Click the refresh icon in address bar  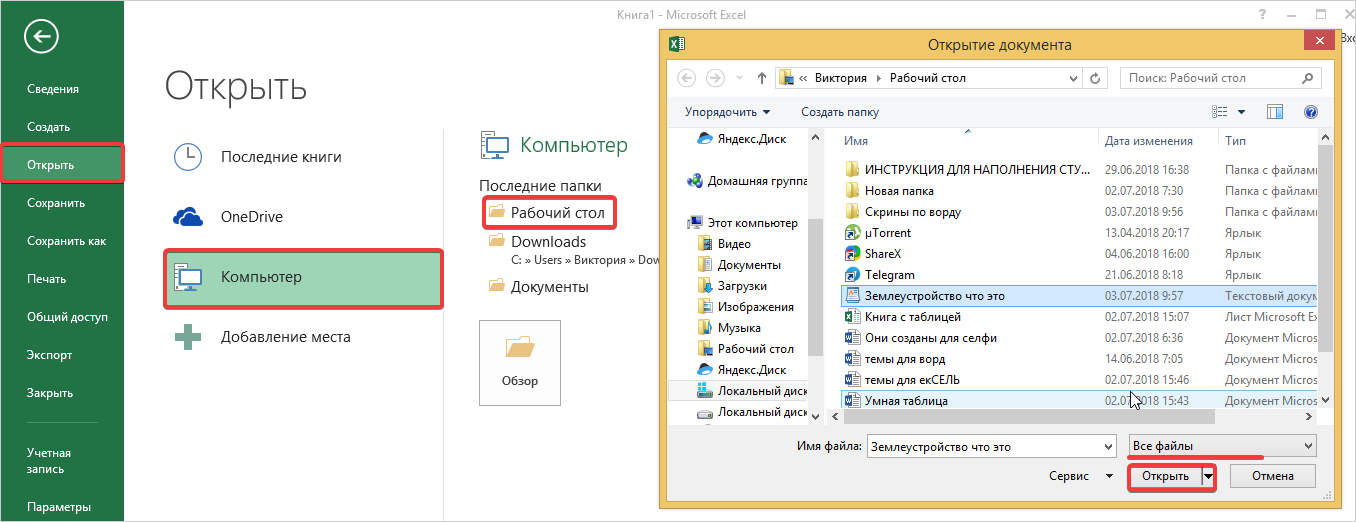point(1097,78)
